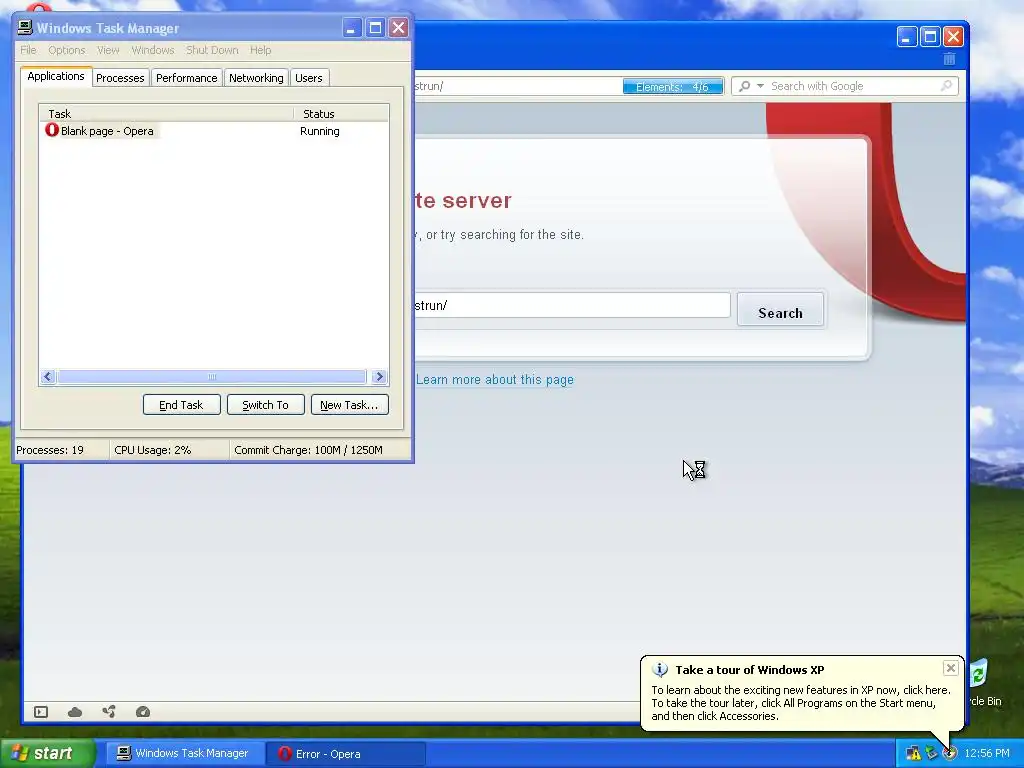Click the Take a tour of Windows XP title

(x=750, y=669)
